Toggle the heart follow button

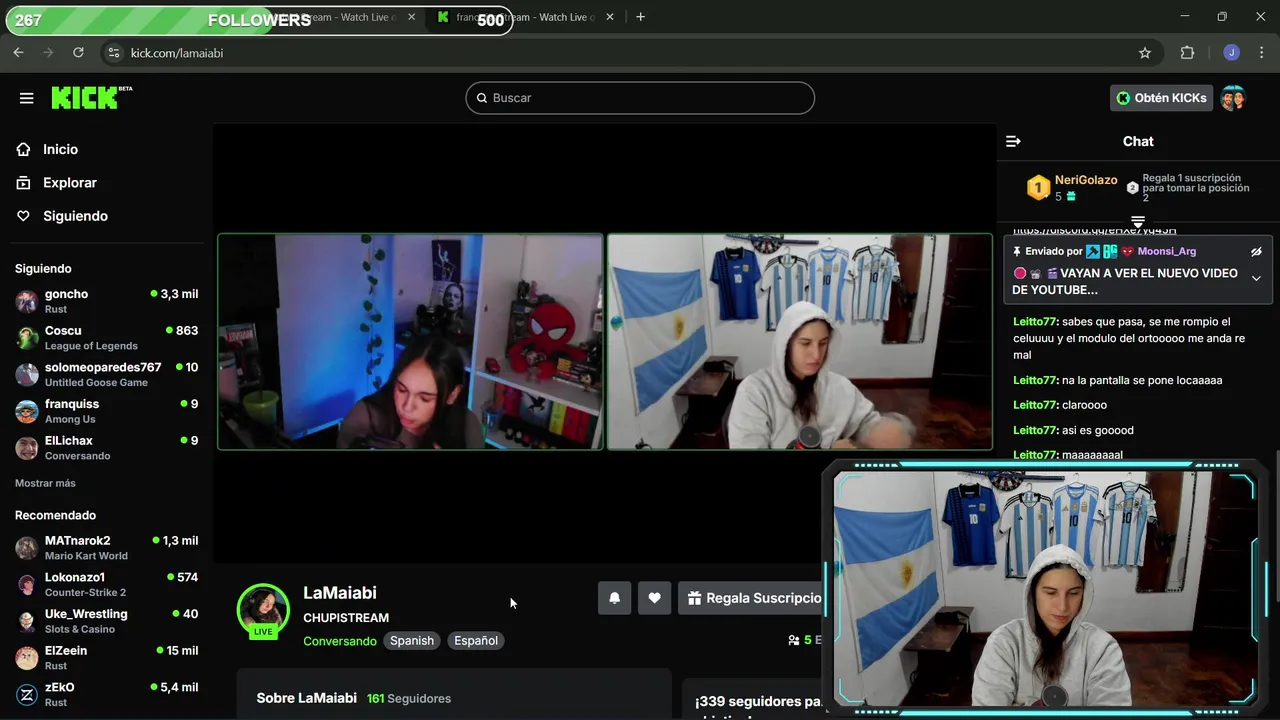pyautogui.click(x=654, y=598)
